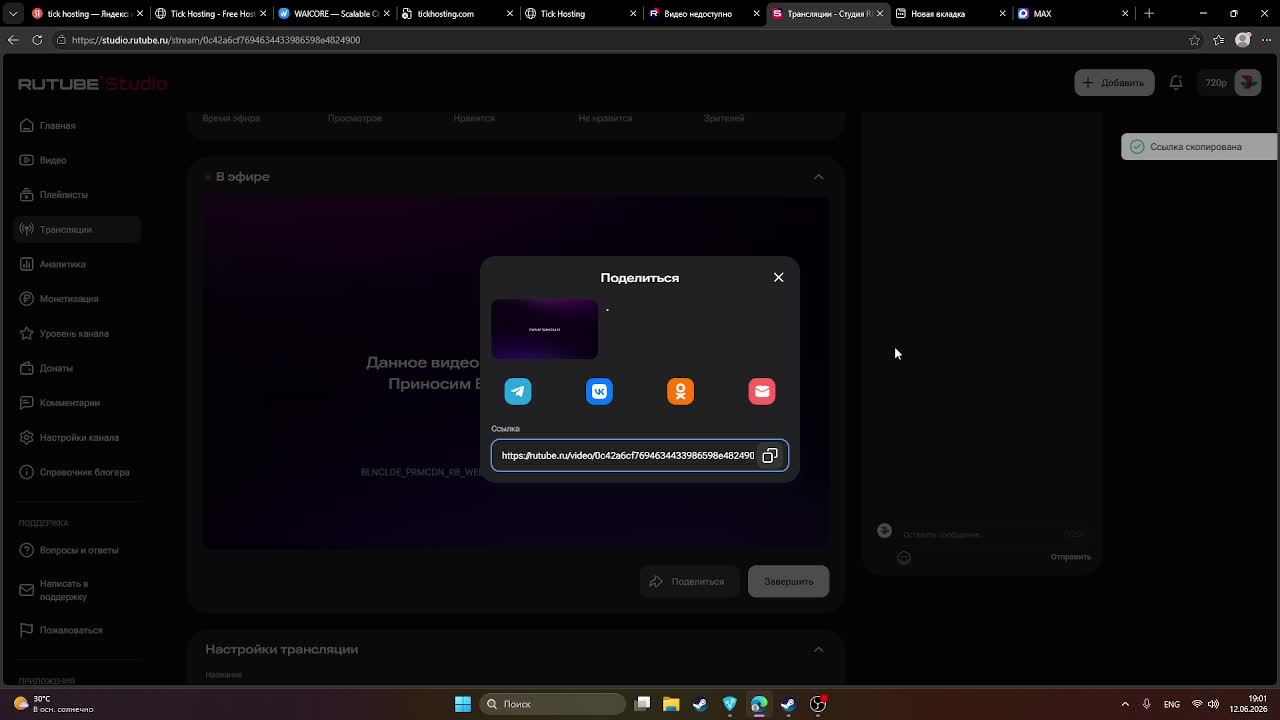Image resolution: width=1280 pixels, height=720 pixels.
Task: Collapse the Настройки трансляции section chevron
Action: [x=819, y=649]
